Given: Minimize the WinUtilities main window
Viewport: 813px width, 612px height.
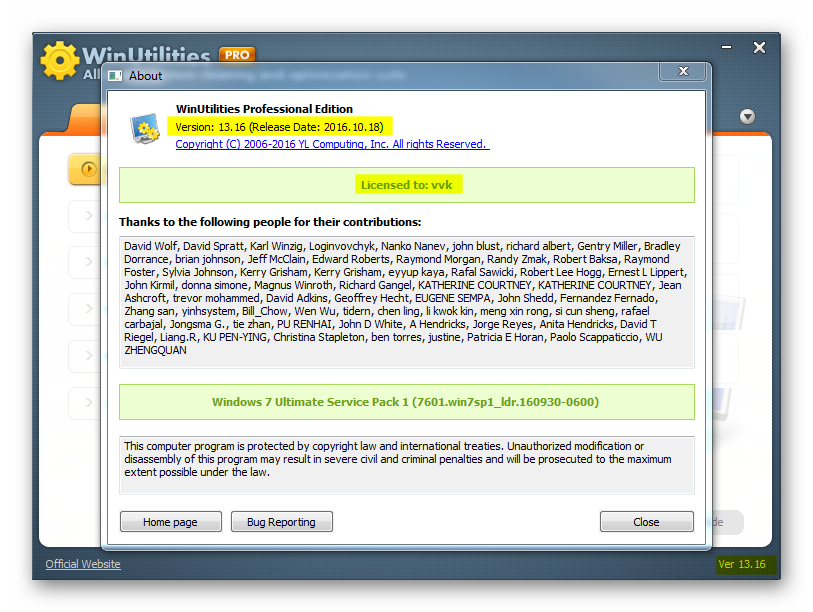Looking at the screenshot, I should pyautogui.click(x=727, y=48).
